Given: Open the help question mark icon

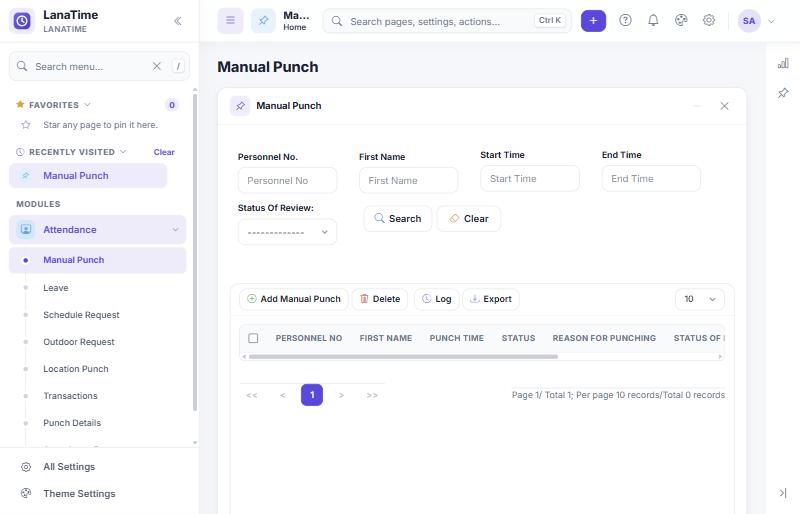Looking at the screenshot, I should [x=625, y=20].
